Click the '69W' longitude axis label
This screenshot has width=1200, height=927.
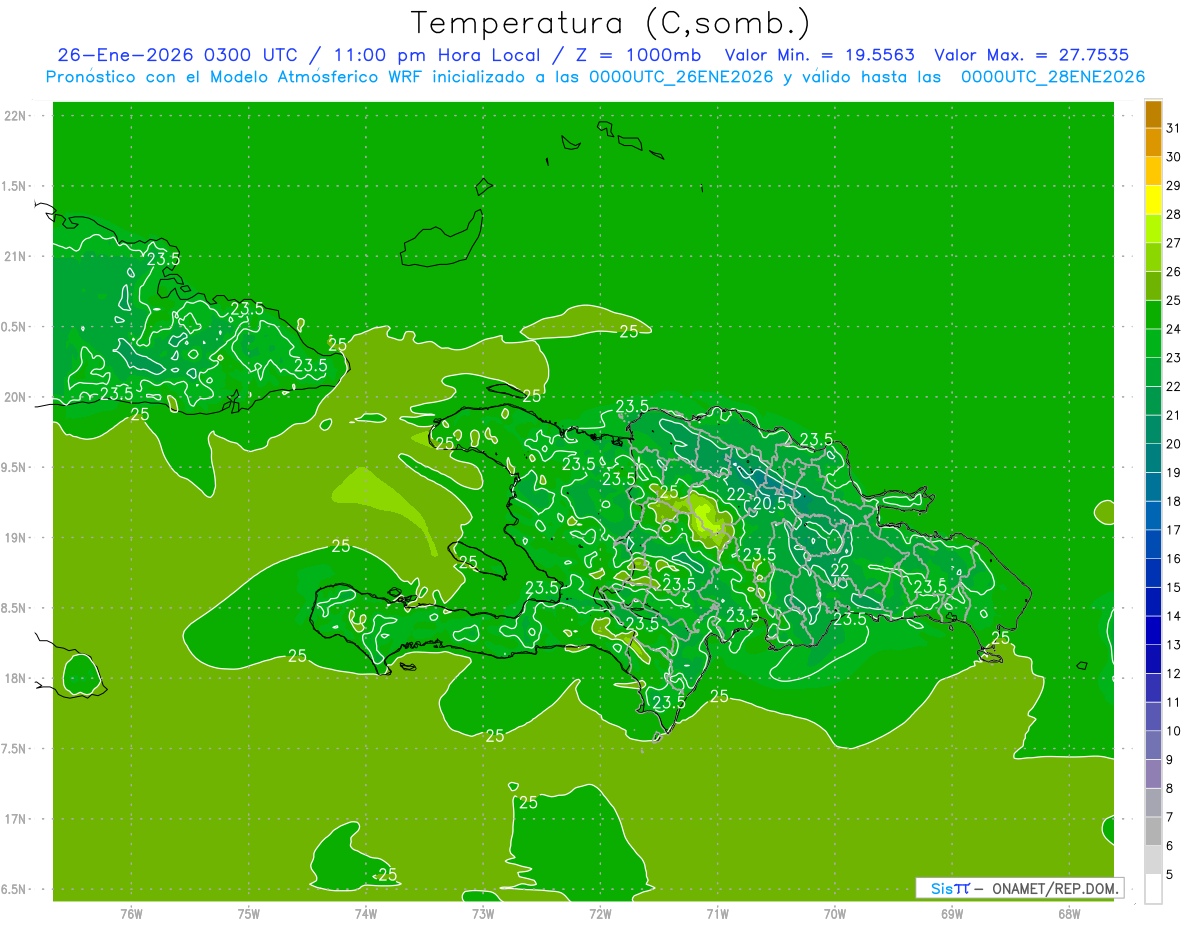pyautogui.click(x=952, y=914)
